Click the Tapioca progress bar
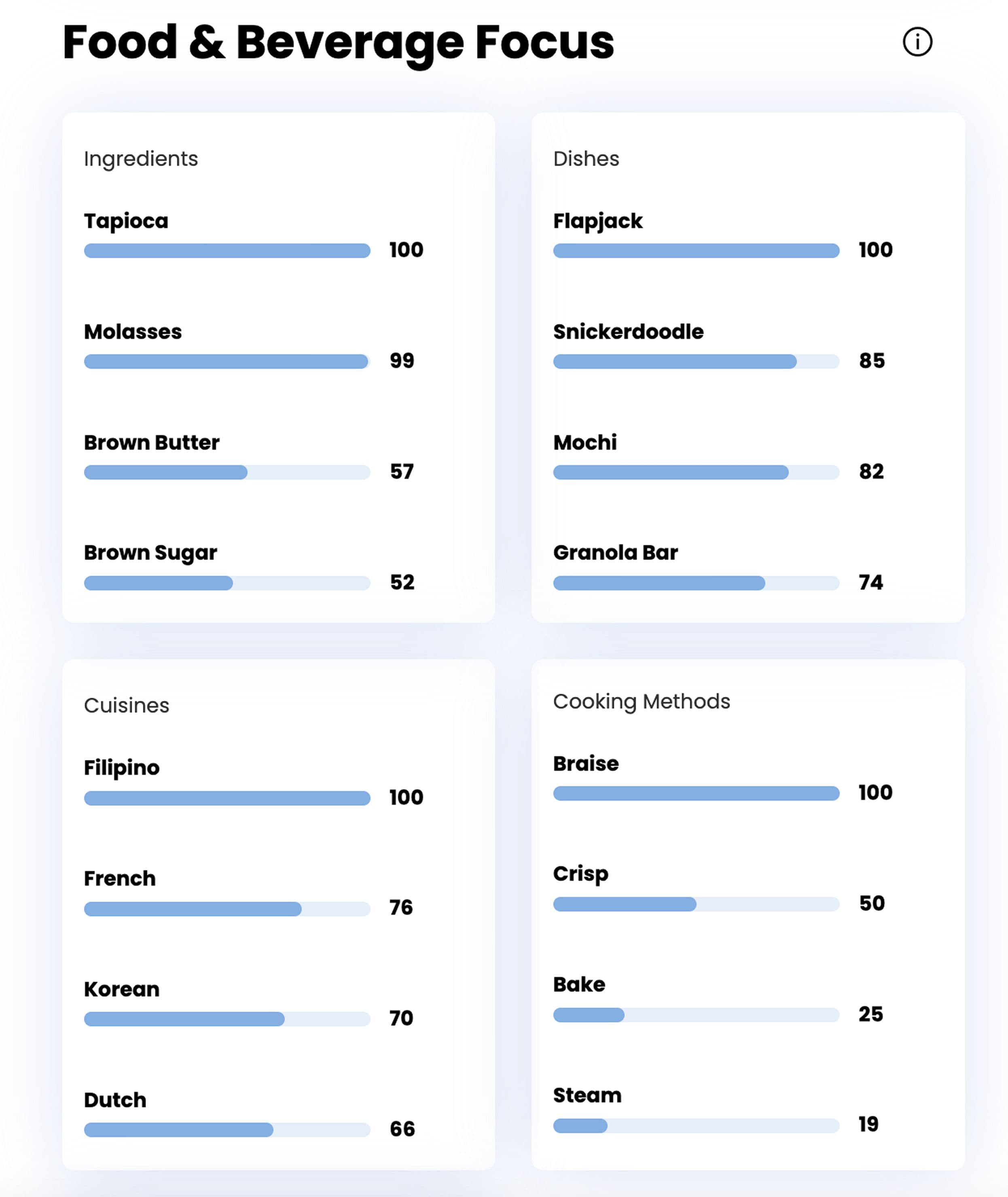 coord(227,251)
